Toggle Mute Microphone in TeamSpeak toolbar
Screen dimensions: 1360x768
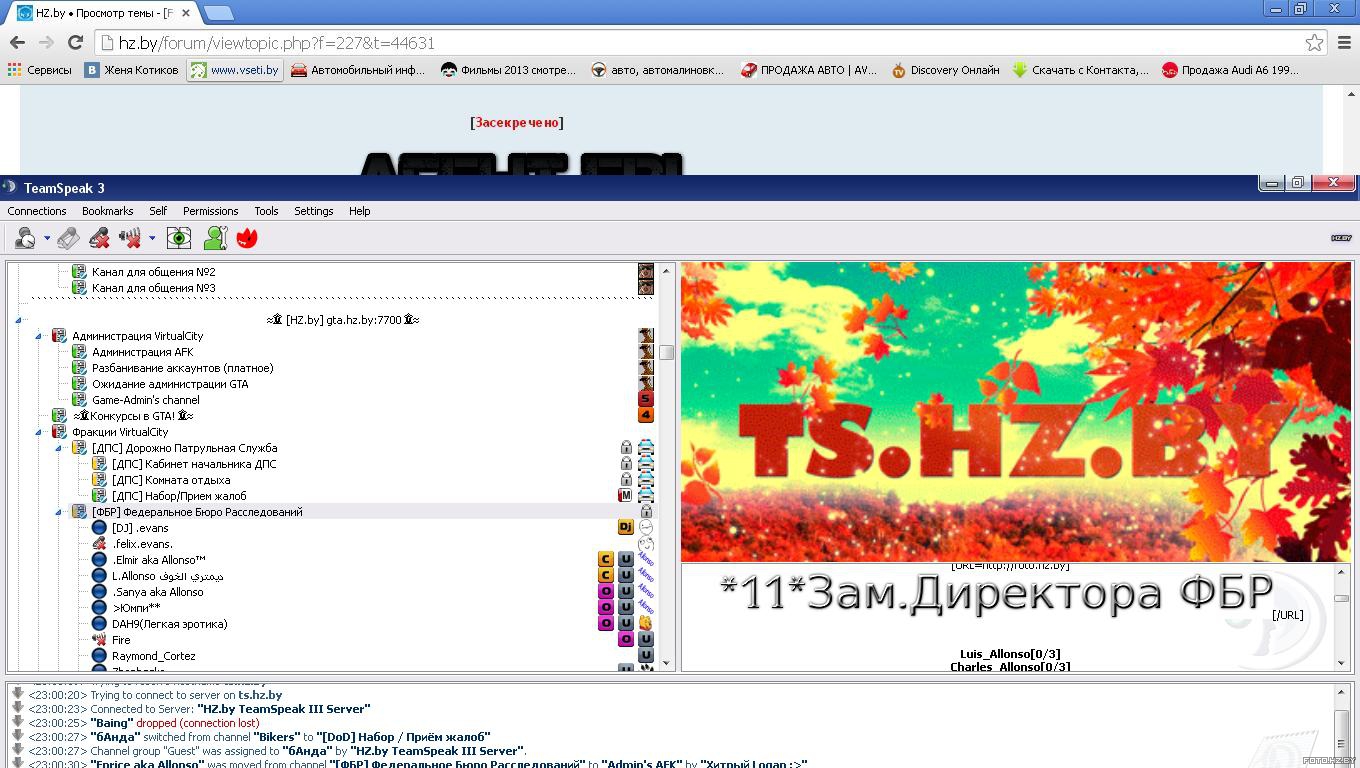click(99, 238)
